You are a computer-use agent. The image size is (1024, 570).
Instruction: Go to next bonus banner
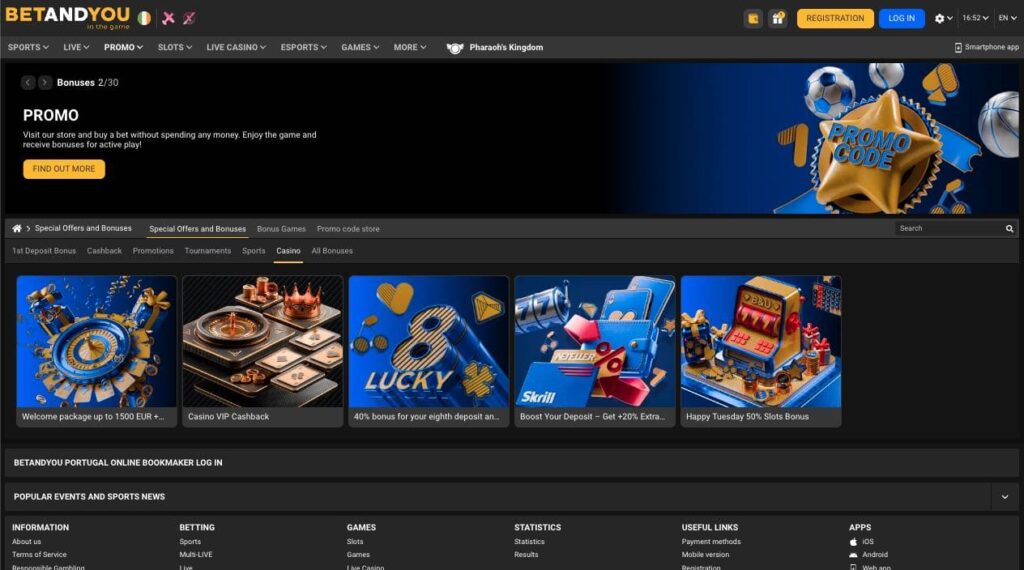(x=44, y=82)
